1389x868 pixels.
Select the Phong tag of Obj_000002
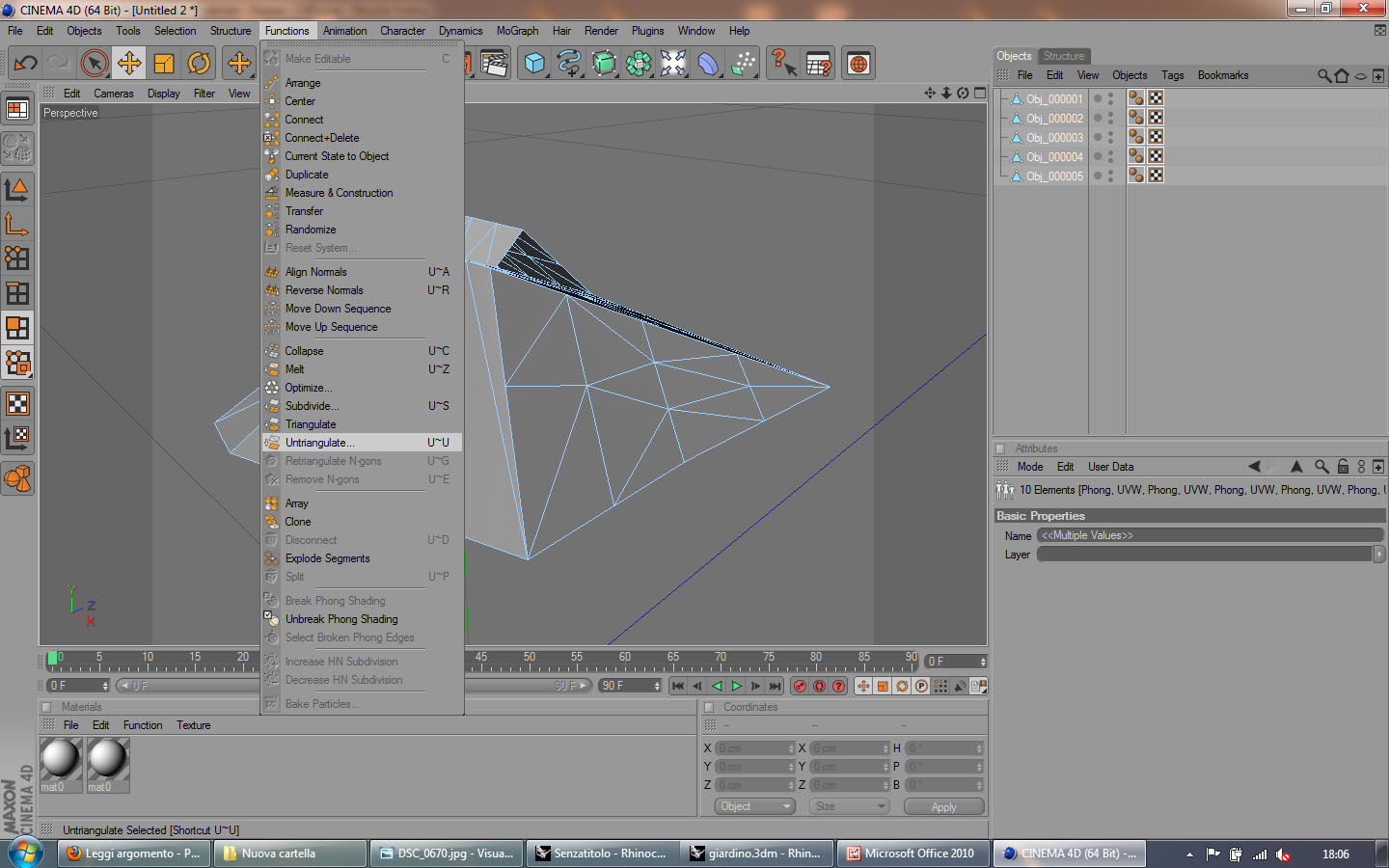[1136, 118]
